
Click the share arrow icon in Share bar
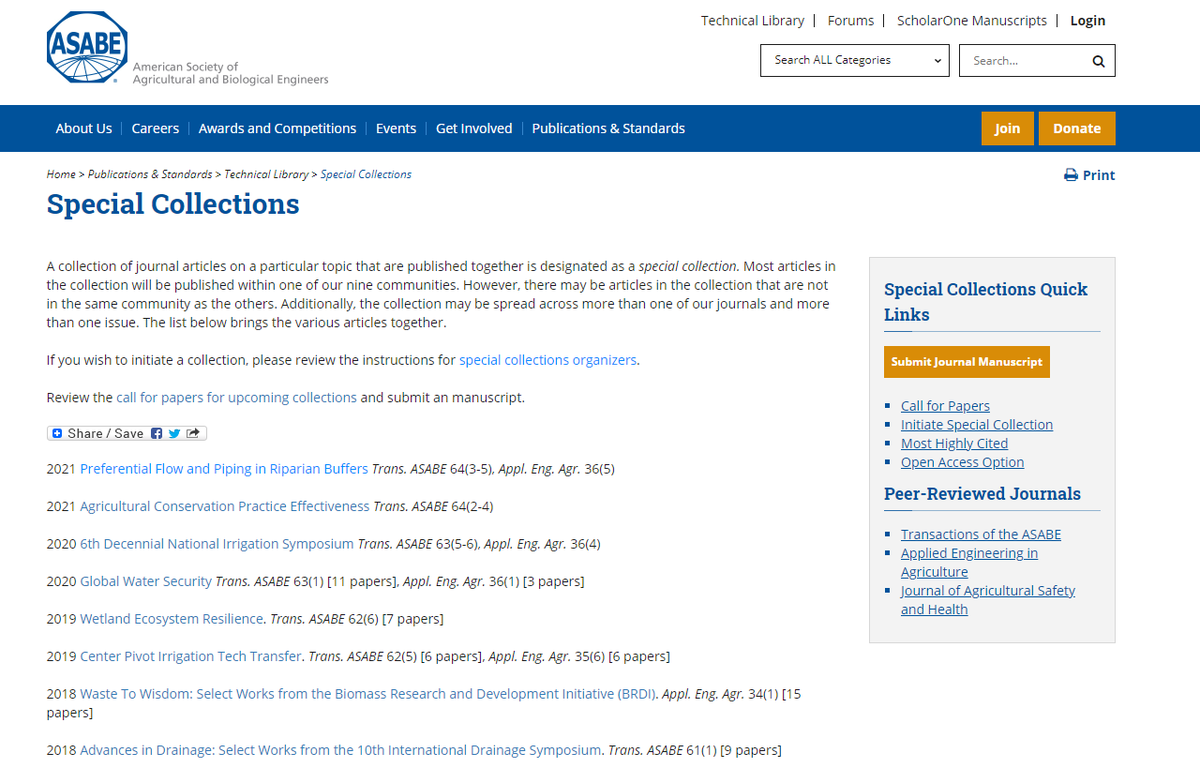click(x=193, y=433)
